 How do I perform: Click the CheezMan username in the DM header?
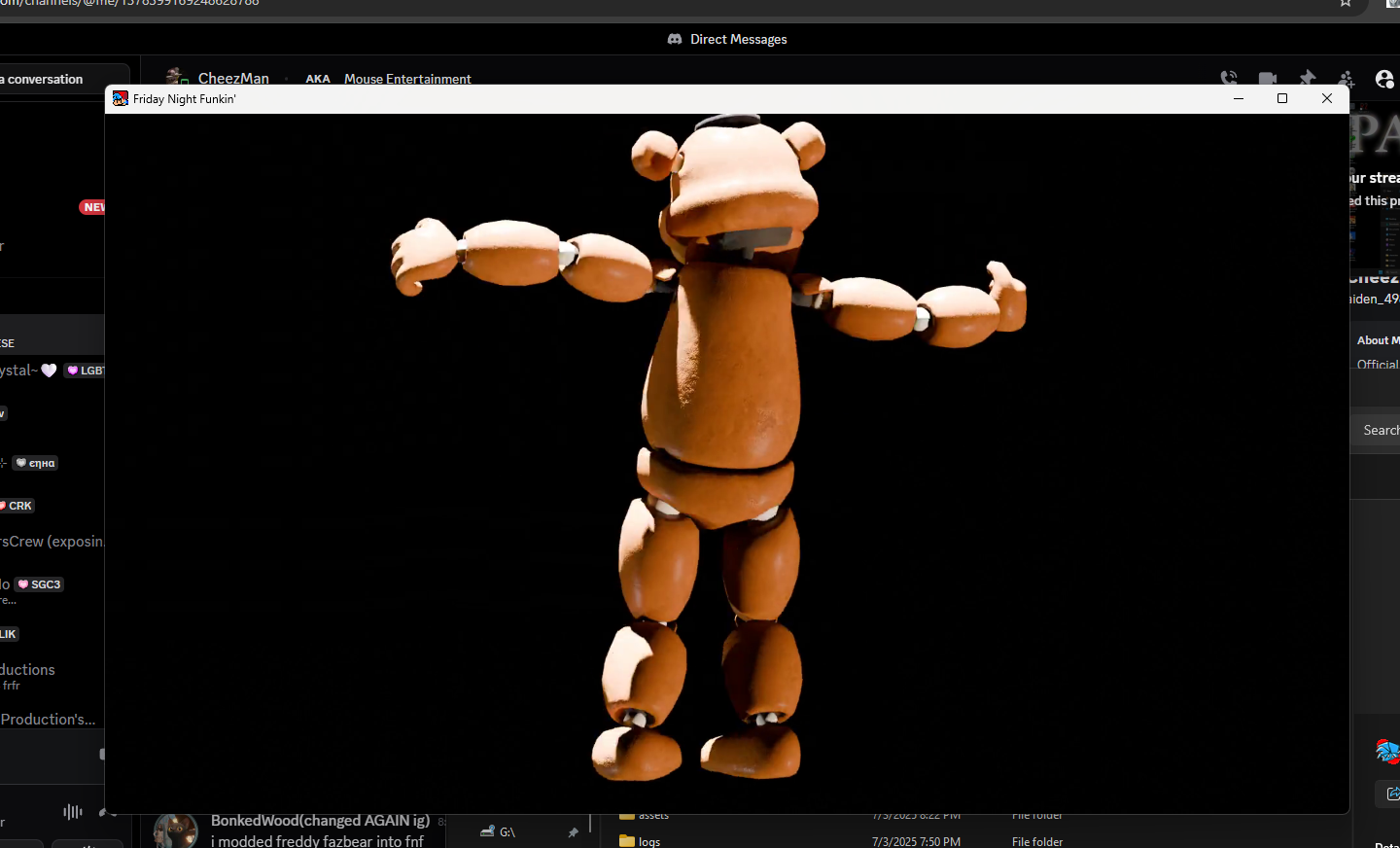coord(233,79)
